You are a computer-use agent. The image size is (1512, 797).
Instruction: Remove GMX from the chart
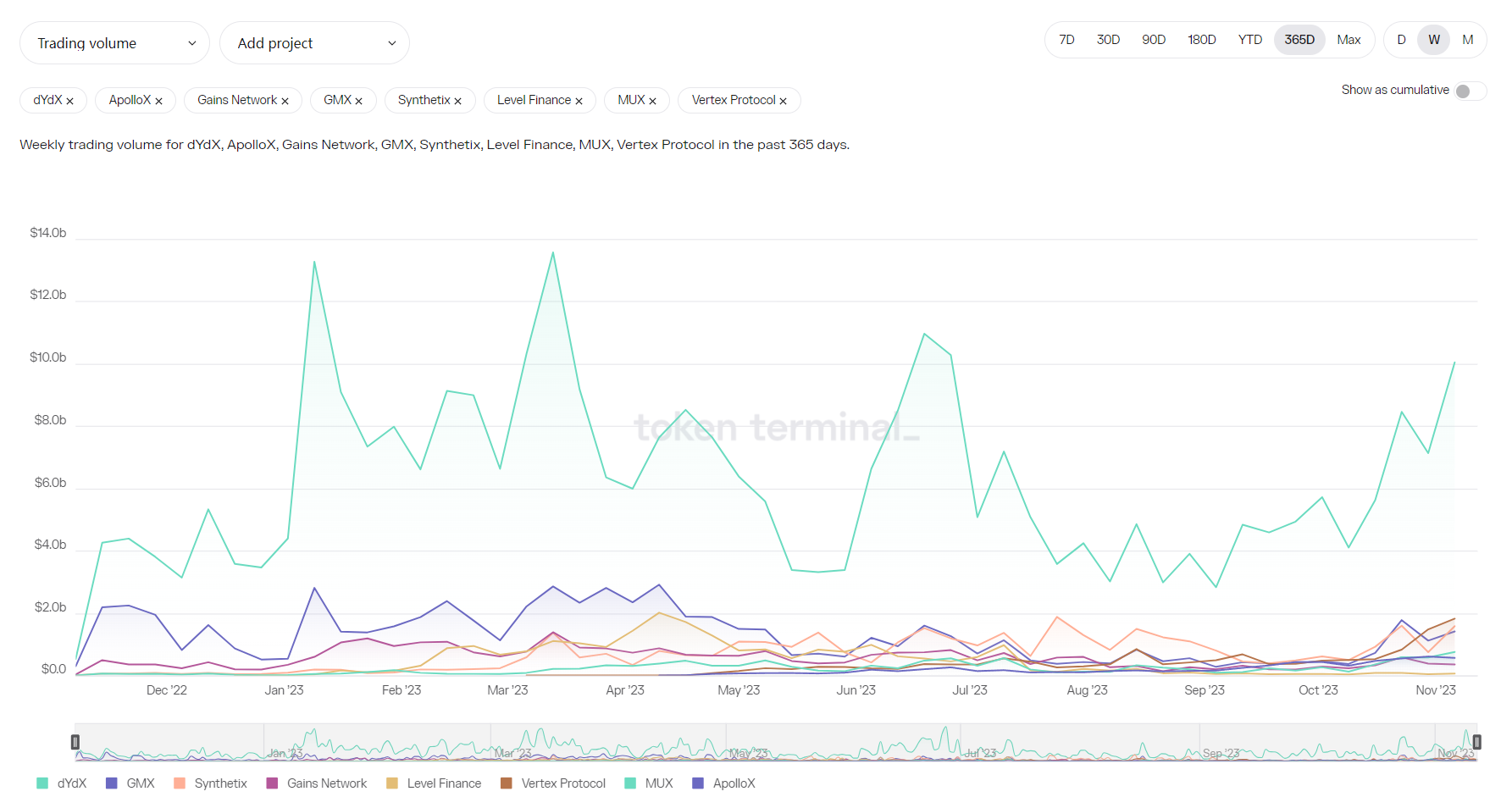tap(359, 101)
